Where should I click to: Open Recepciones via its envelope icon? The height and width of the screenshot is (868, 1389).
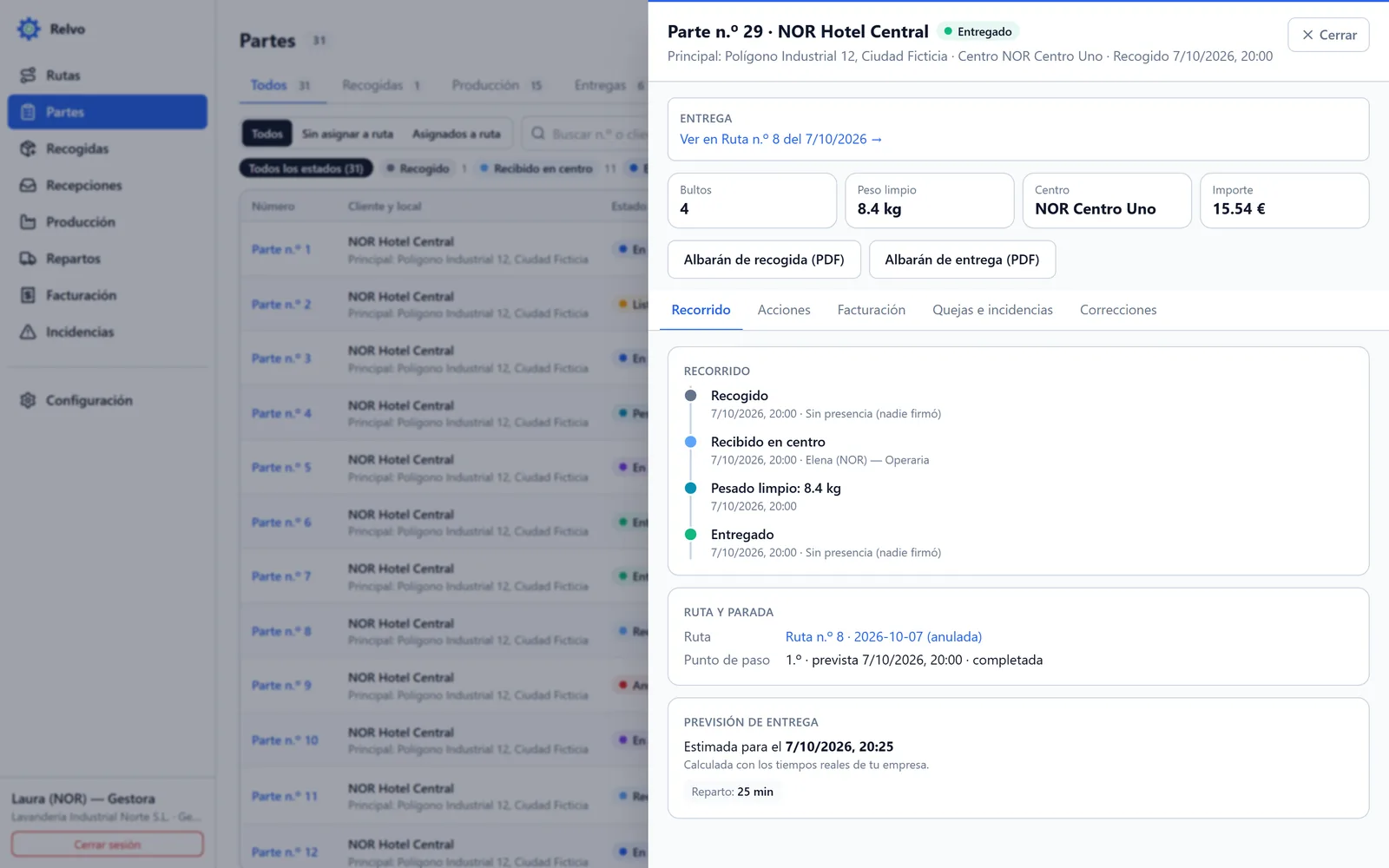click(28, 185)
